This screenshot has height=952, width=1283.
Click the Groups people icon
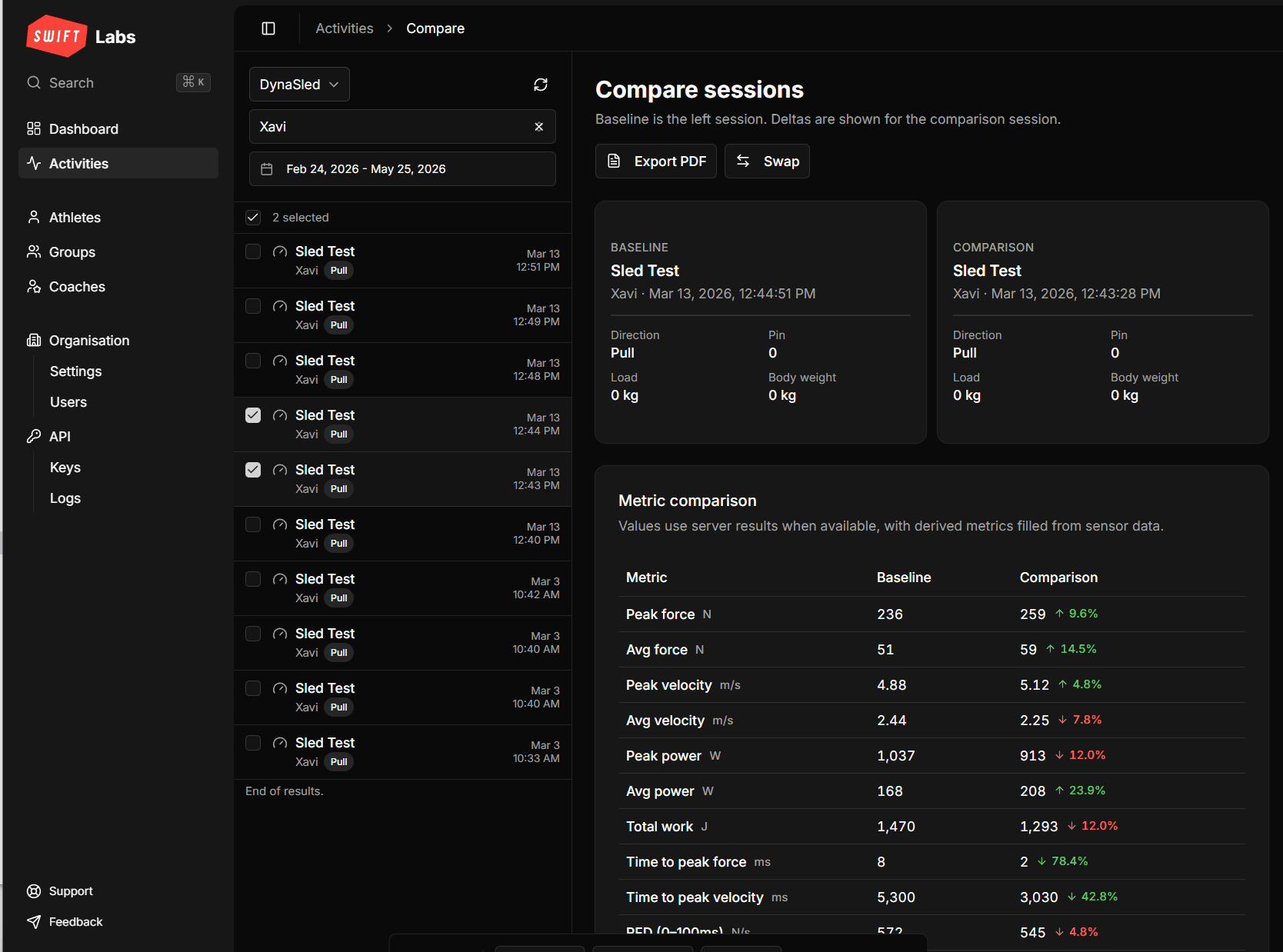34,251
